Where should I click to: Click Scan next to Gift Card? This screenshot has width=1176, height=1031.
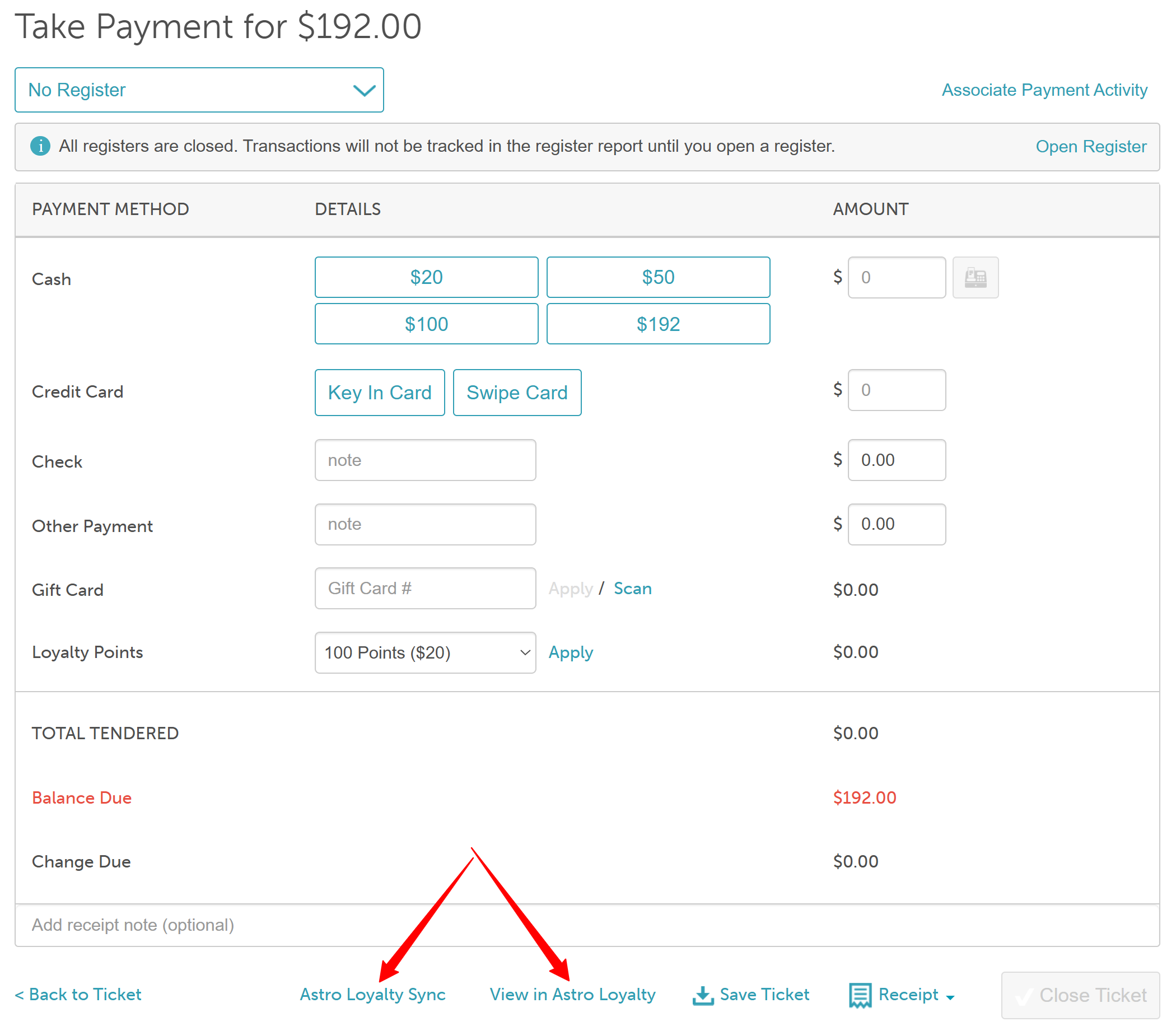(632, 588)
